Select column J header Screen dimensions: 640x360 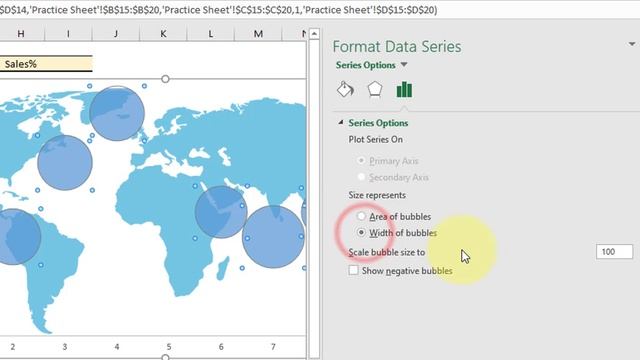116,34
